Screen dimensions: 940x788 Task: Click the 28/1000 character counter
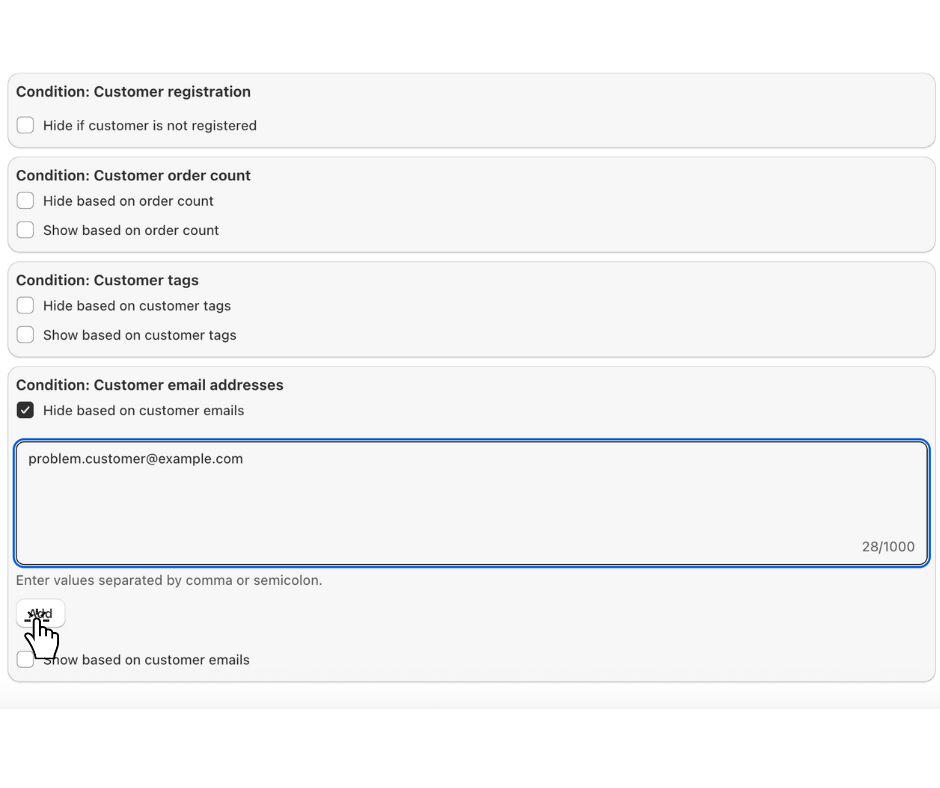[x=888, y=547]
